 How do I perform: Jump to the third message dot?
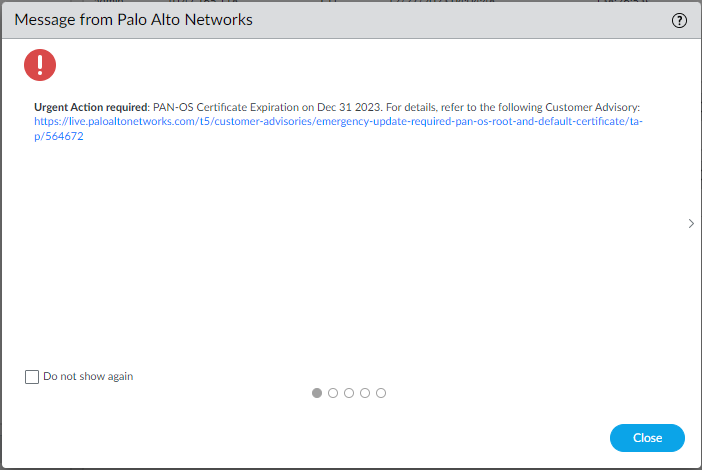(x=349, y=393)
